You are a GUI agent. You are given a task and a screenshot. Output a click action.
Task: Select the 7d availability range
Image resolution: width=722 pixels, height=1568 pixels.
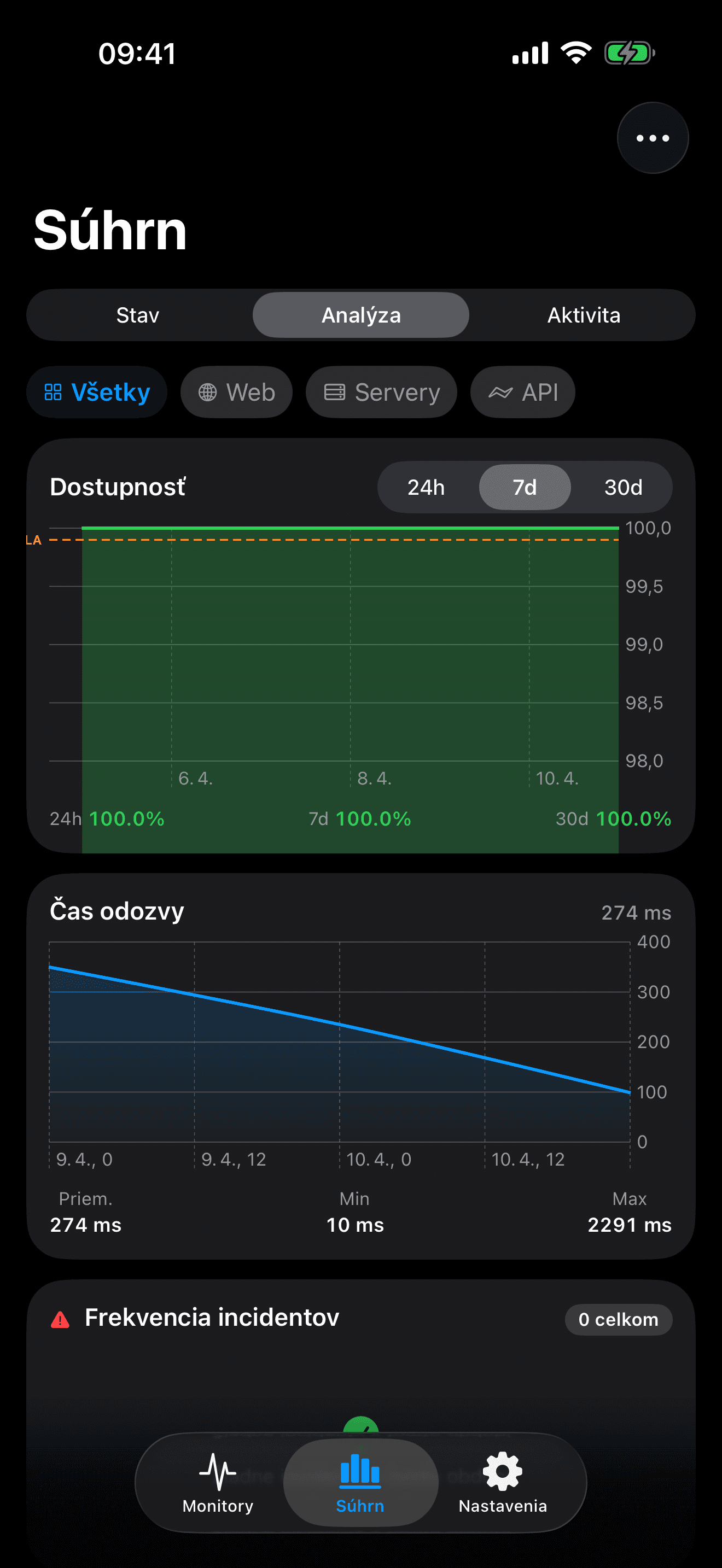[524, 487]
